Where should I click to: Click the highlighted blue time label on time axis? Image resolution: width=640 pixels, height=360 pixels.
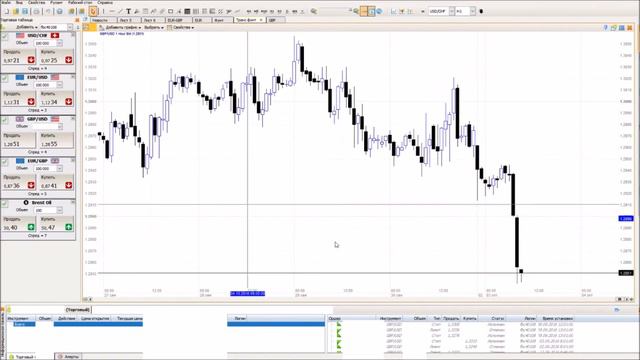pyautogui.click(x=247, y=293)
